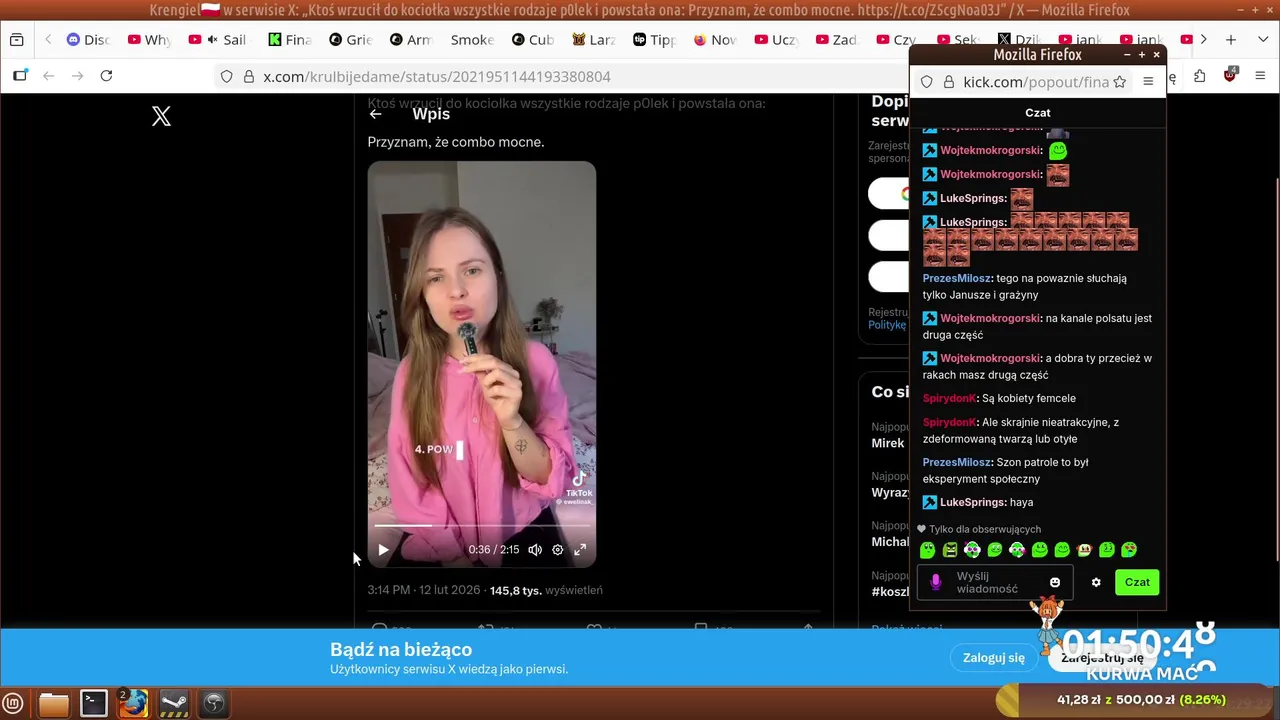The image size is (1280, 720).
Task: Open the Firefox View tab-list icon
Action: 16,40
